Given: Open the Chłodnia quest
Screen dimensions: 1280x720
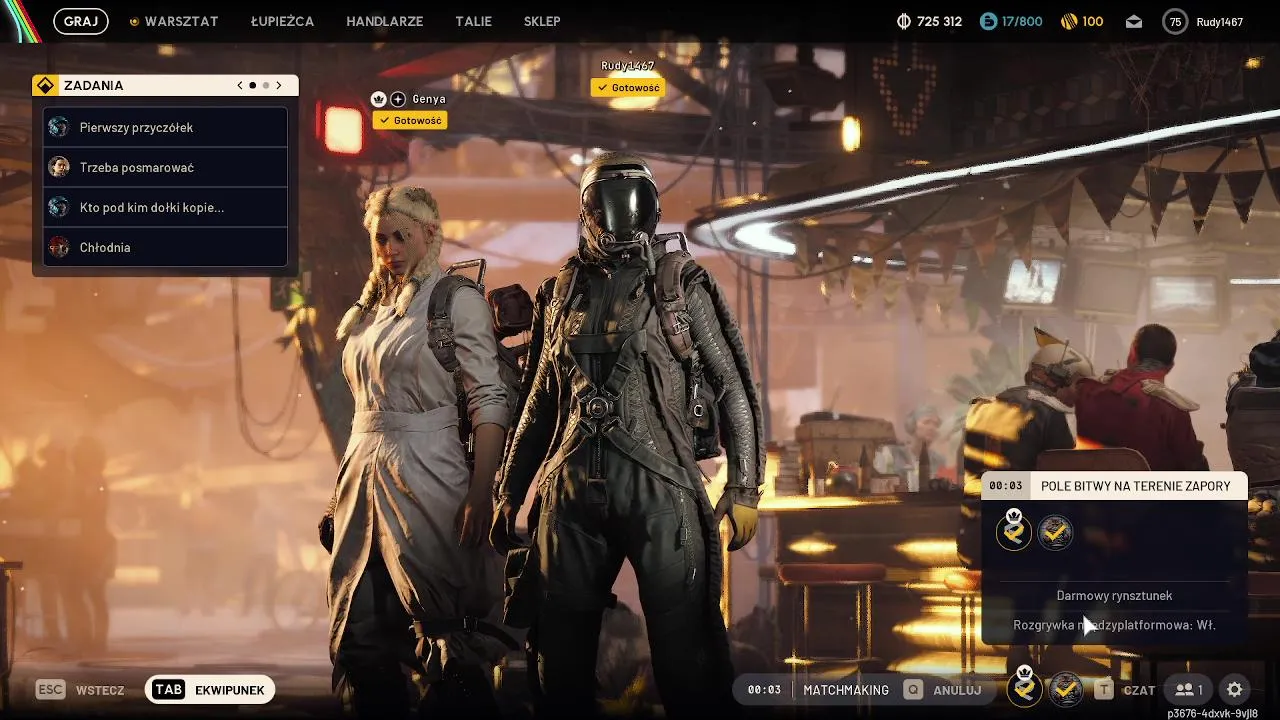Looking at the screenshot, I should click(x=165, y=247).
